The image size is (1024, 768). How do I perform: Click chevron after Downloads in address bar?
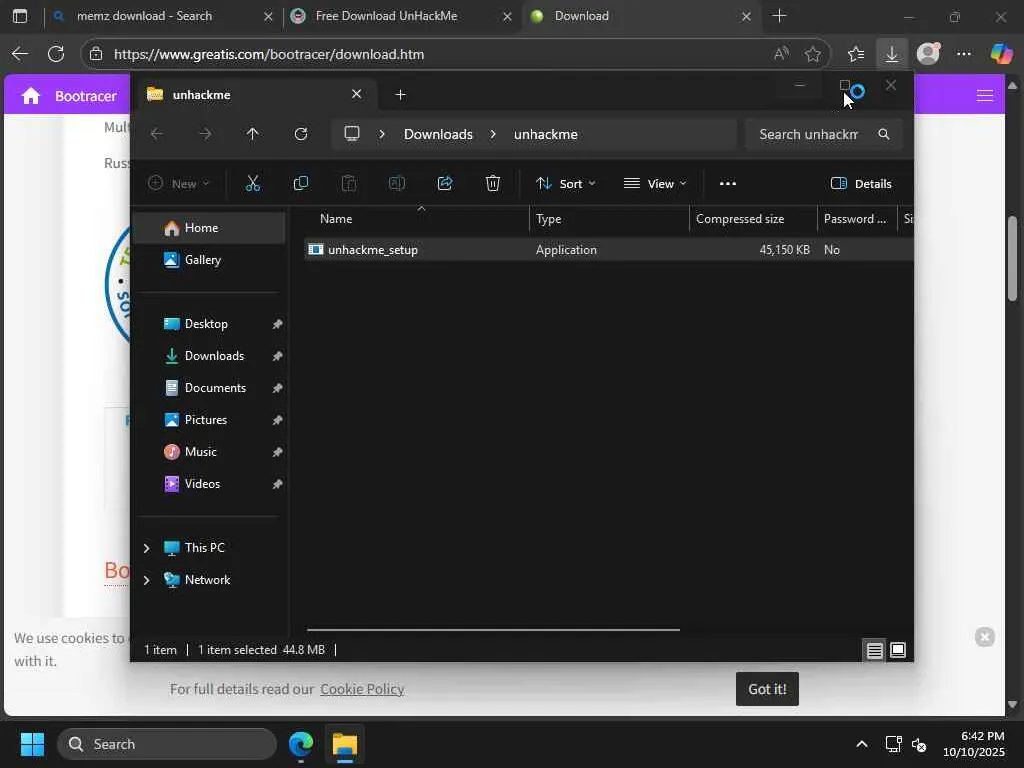point(493,134)
